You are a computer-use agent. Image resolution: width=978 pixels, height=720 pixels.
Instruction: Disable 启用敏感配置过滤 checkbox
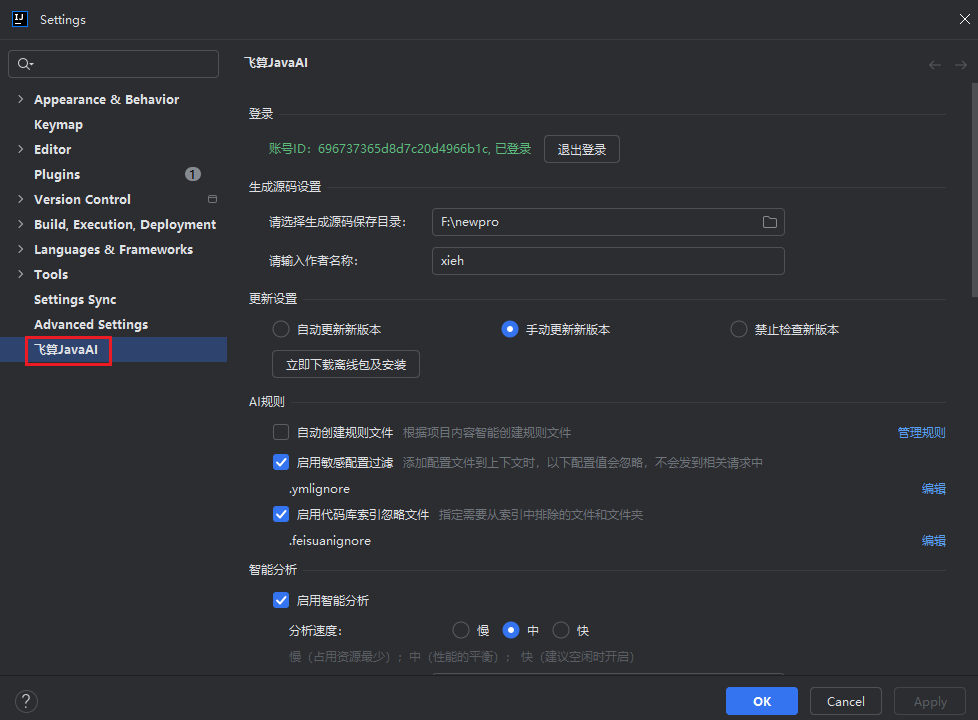[x=281, y=462]
